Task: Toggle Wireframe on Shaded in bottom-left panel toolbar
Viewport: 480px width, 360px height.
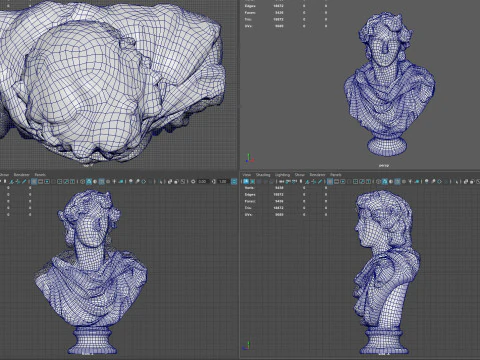Action: pyautogui.click(x=101, y=182)
